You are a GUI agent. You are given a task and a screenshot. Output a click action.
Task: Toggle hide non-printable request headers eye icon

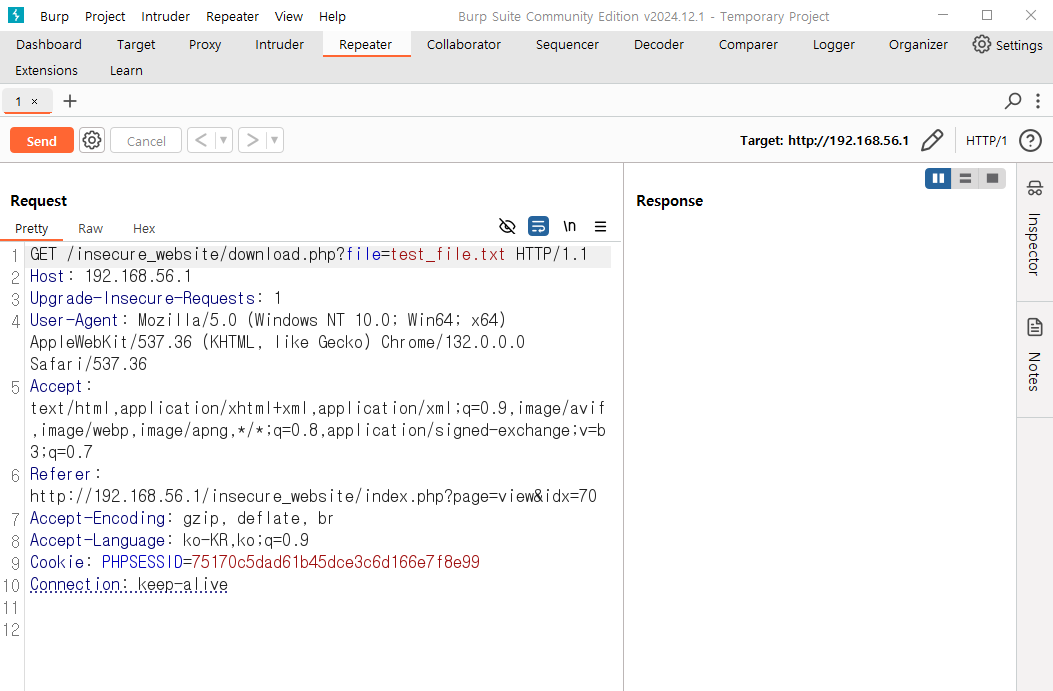507,226
